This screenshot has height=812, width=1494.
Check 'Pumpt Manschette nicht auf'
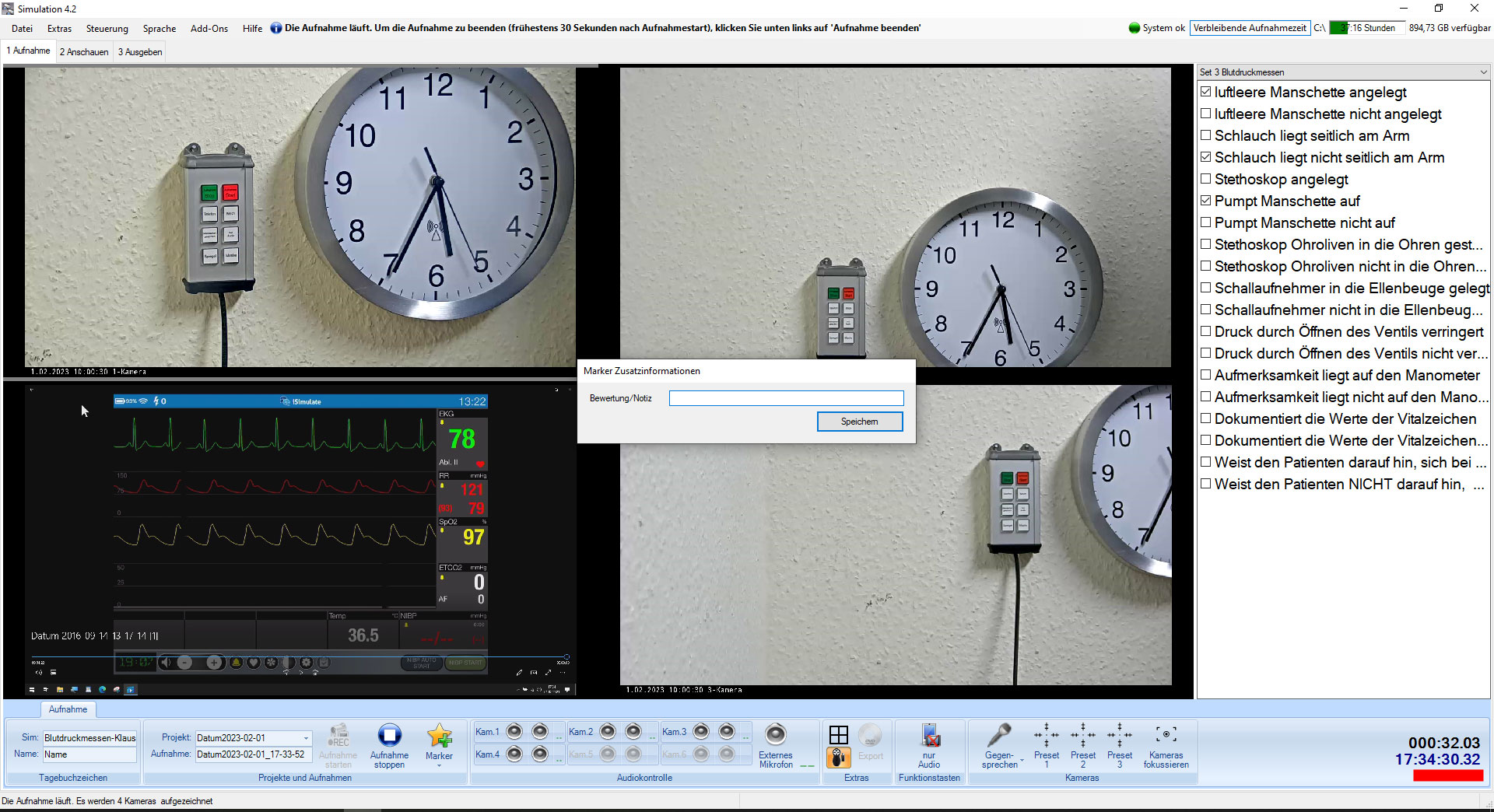1206,222
